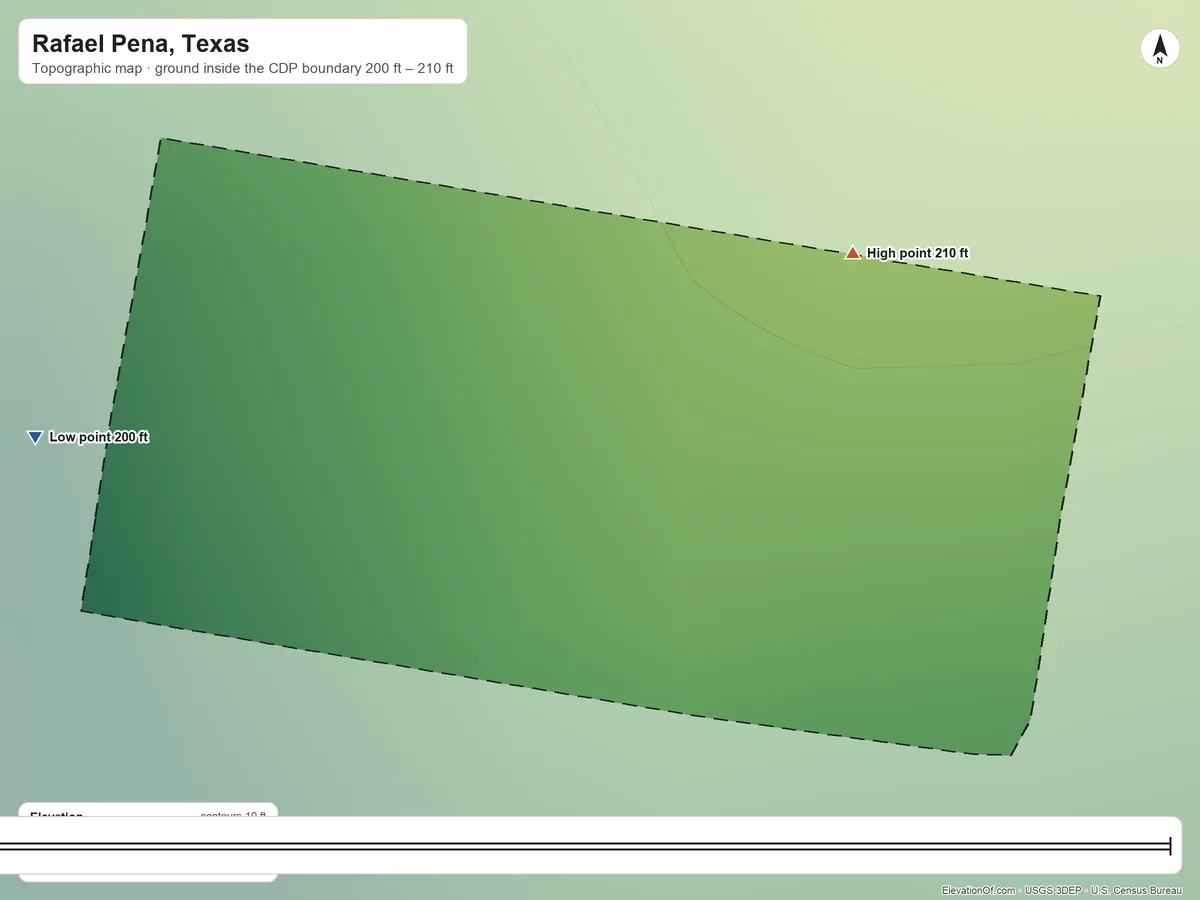
Task: Click the north arrow compass icon
Action: (x=1160, y=49)
